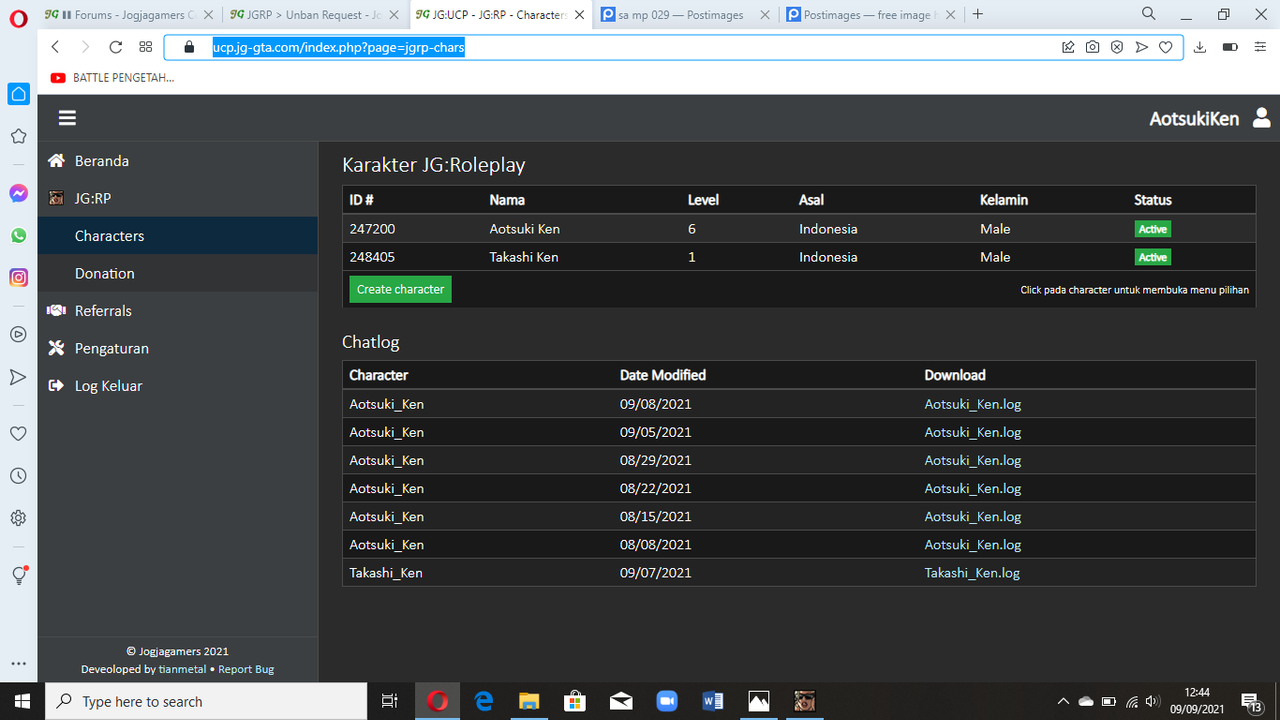Click the AotsukiKen user profile icon

point(1261,118)
